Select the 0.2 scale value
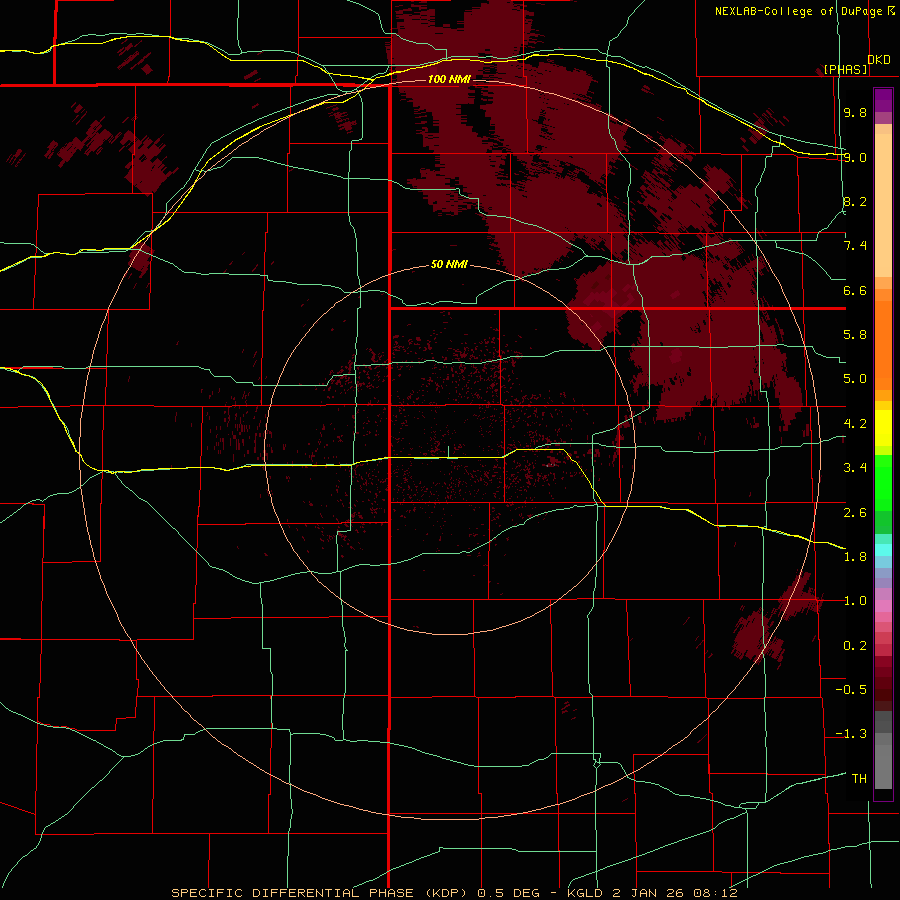Image resolution: width=900 pixels, height=900 pixels. click(855, 646)
